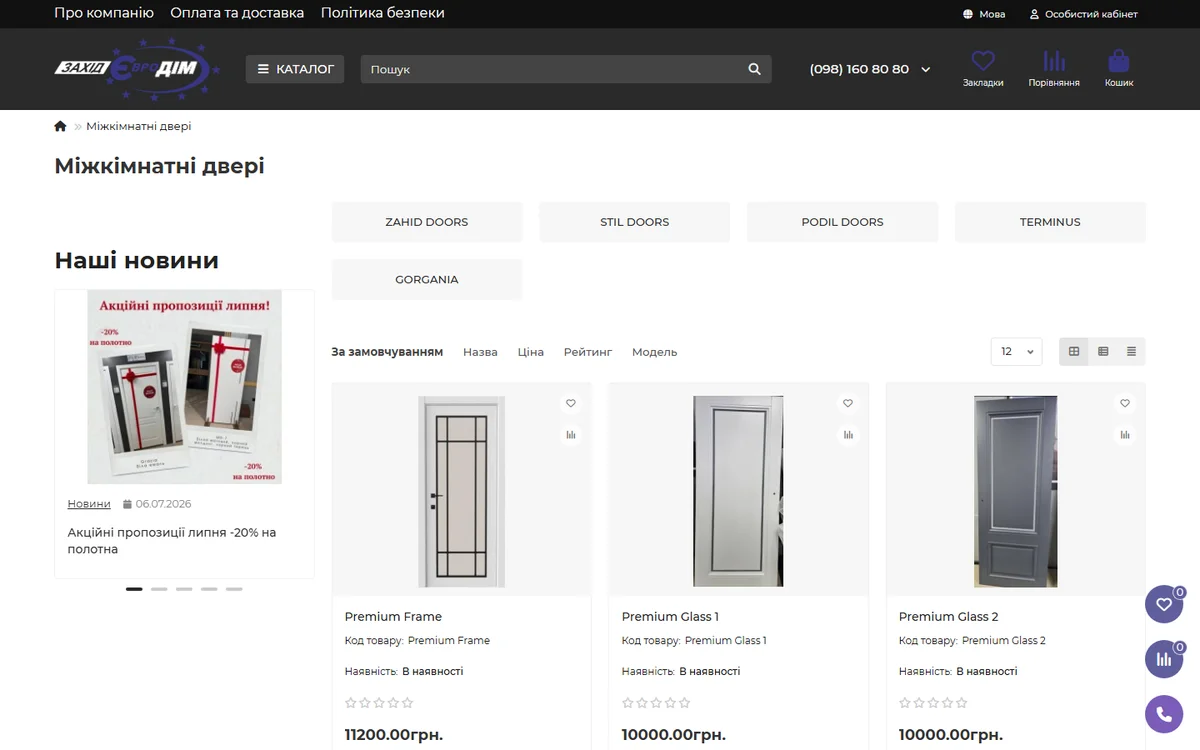Open Мова language selector

(984, 14)
